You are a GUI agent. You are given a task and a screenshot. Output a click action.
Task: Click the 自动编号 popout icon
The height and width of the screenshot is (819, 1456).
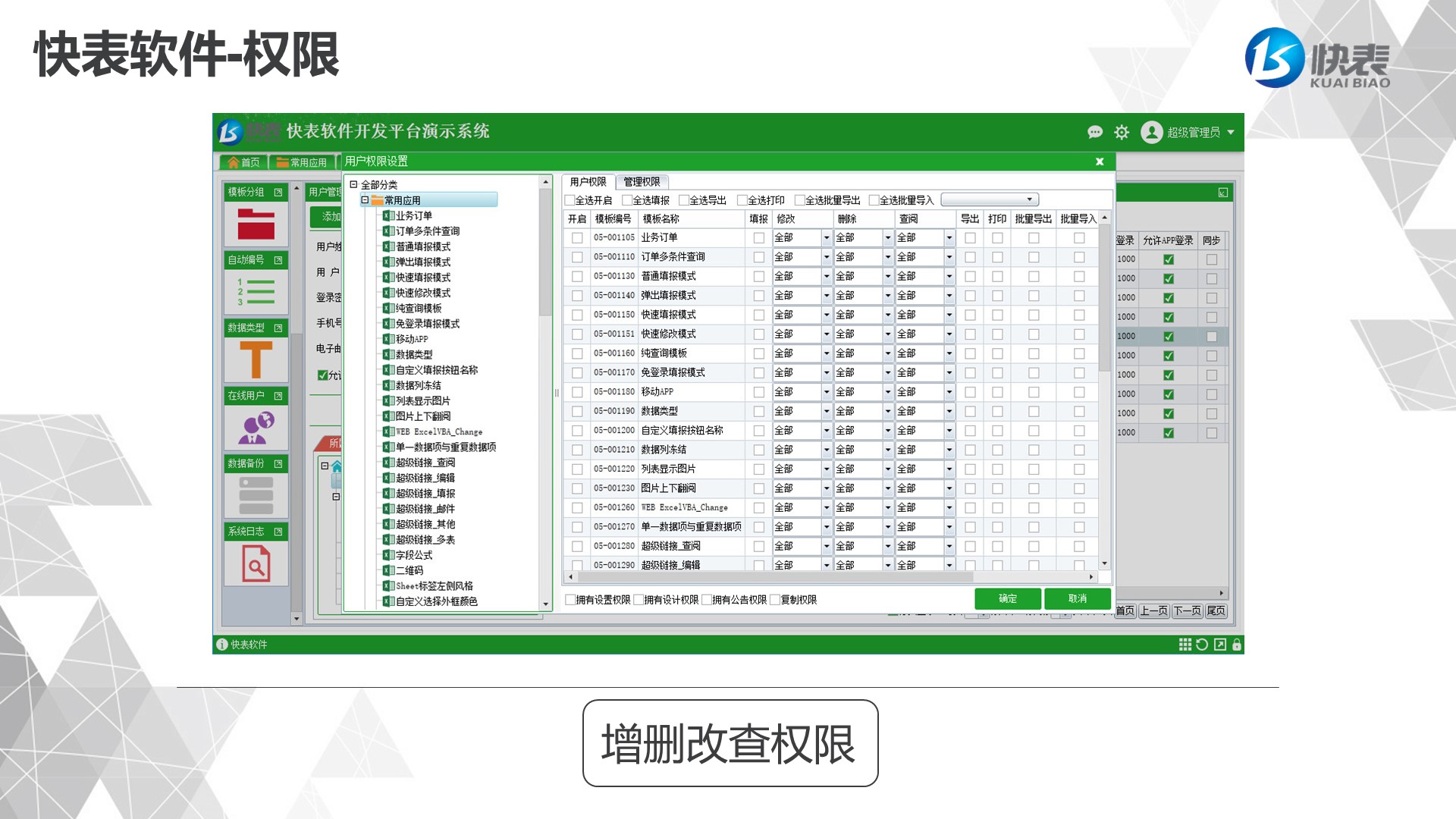(x=278, y=260)
